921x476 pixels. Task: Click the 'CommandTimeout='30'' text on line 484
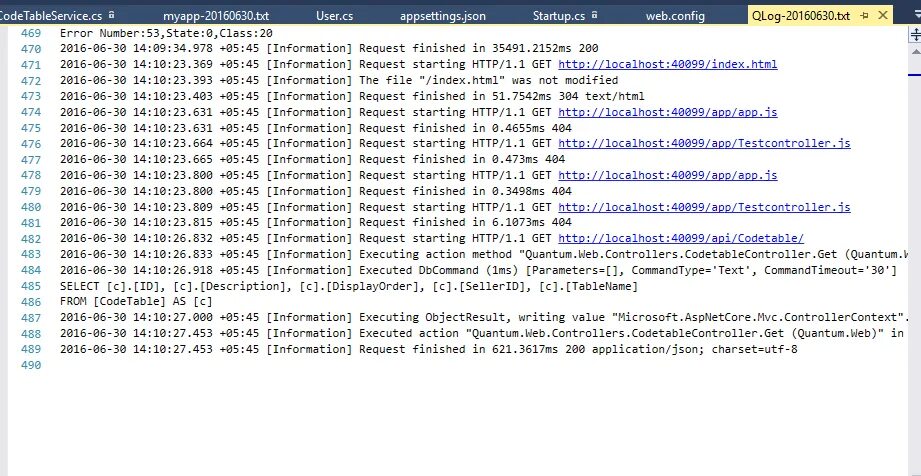[830, 270]
